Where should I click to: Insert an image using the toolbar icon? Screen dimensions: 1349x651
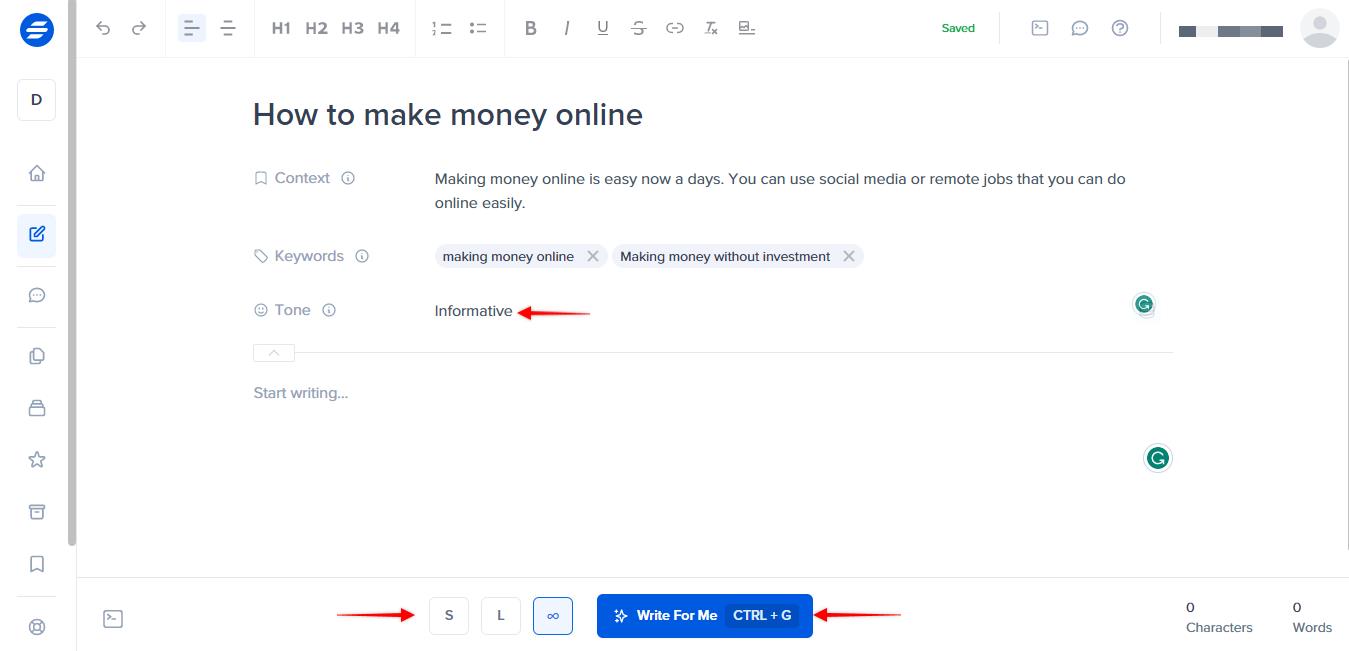[747, 28]
